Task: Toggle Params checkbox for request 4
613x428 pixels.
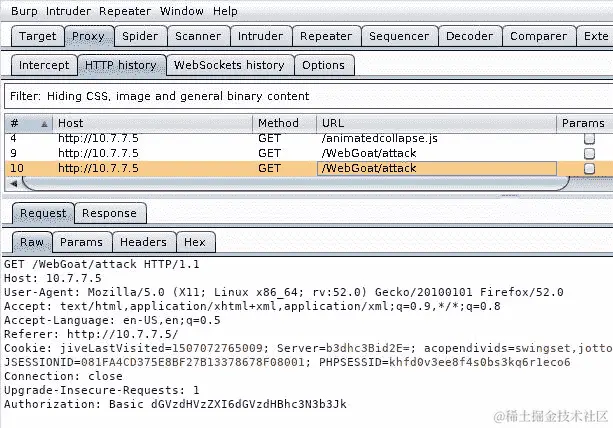Action: click(589, 138)
